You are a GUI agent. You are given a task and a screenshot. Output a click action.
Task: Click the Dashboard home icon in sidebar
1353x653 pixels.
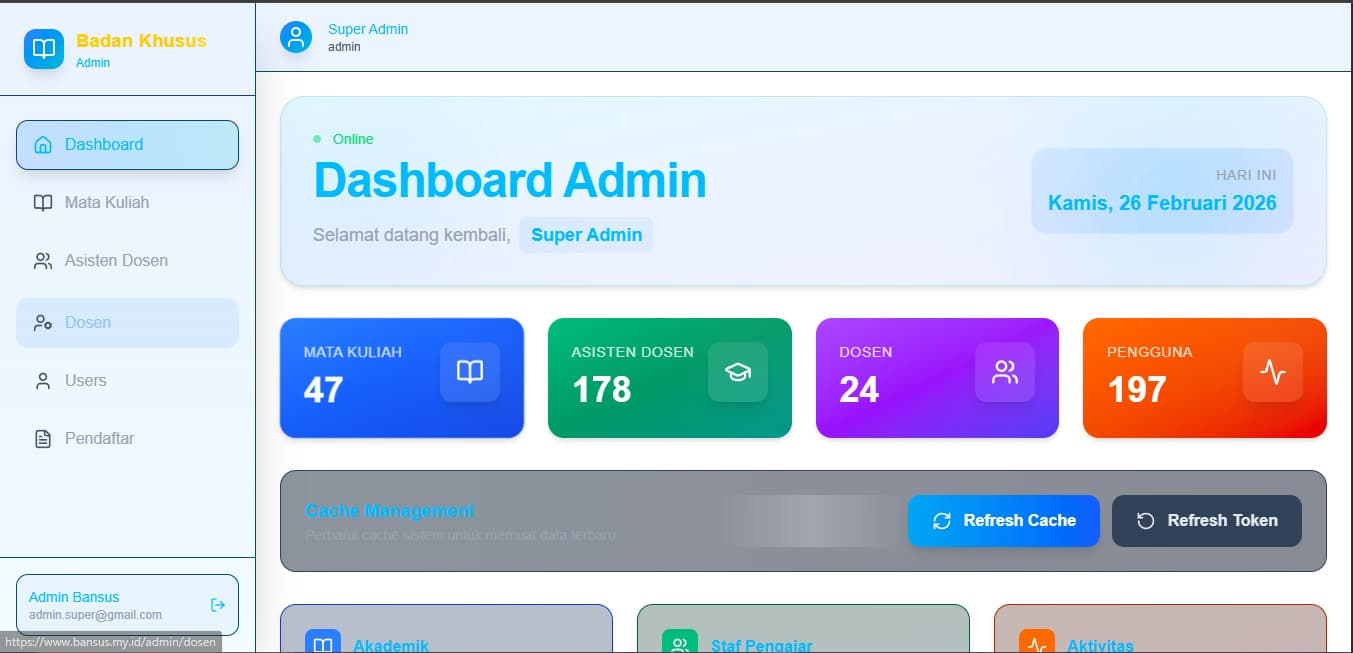(x=42, y=144)
